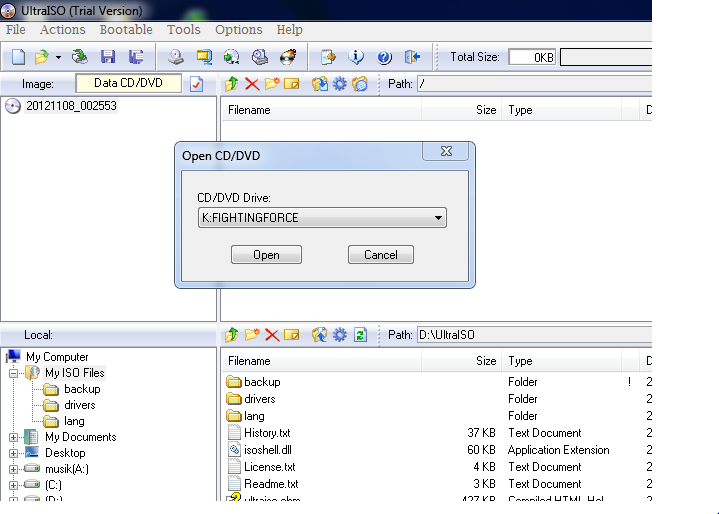Open the Help menu
This screenshot has height=514, width=719.
(289, 30)
